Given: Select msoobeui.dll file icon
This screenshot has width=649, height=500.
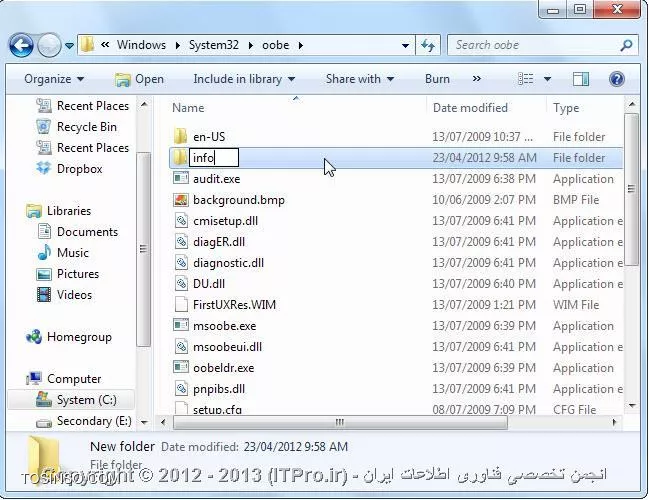Looking at the screenshot, I should click(x=180, y=347).
